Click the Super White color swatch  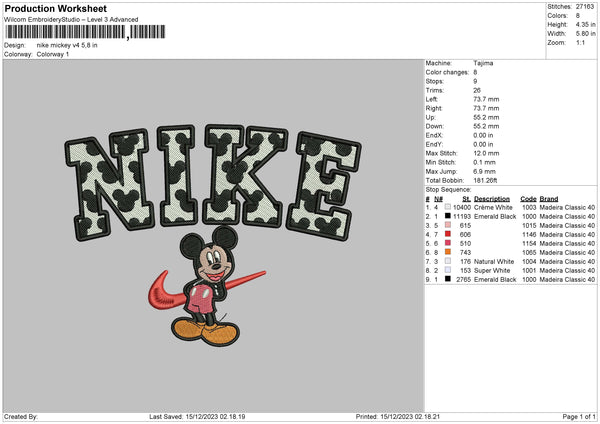(447, 270)
